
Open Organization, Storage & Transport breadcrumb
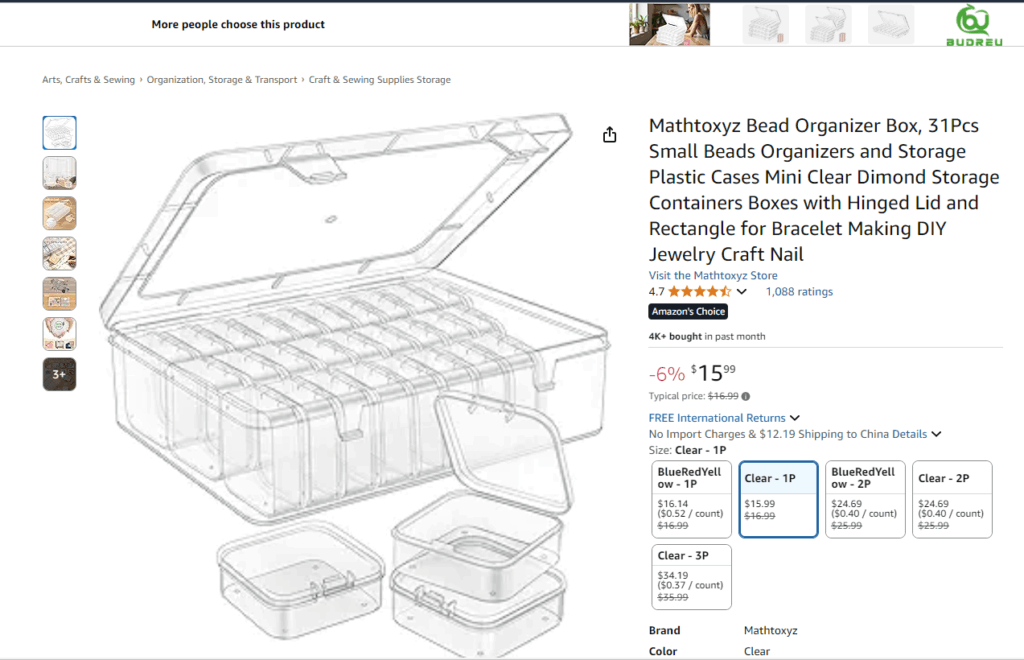click(x=222, y=80)
